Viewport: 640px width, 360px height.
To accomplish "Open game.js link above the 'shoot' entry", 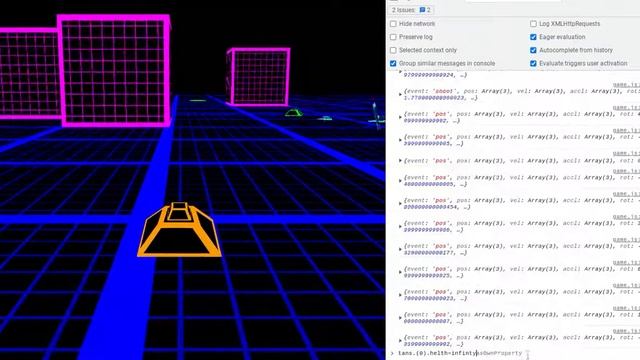I will tap(626, 84).
